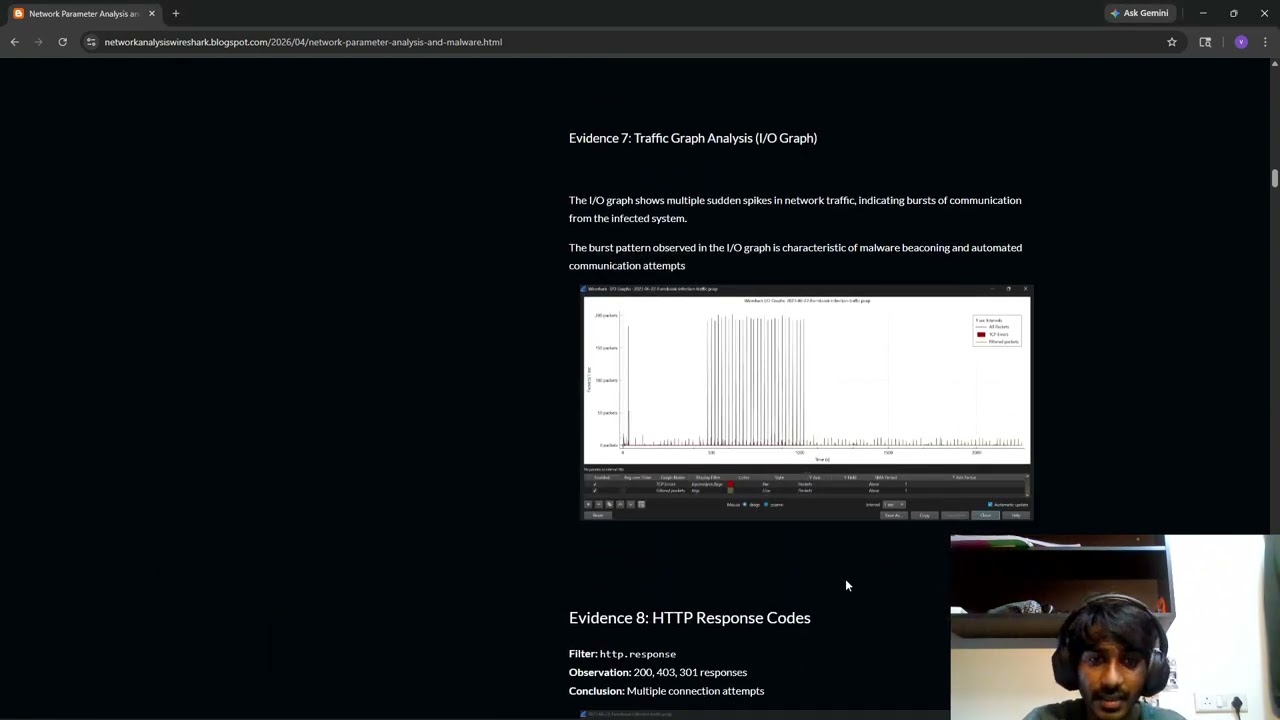Screen dimensions: 1280x720
Task: Click the webcam video overlay
Action: click(x=1115, y=627)
